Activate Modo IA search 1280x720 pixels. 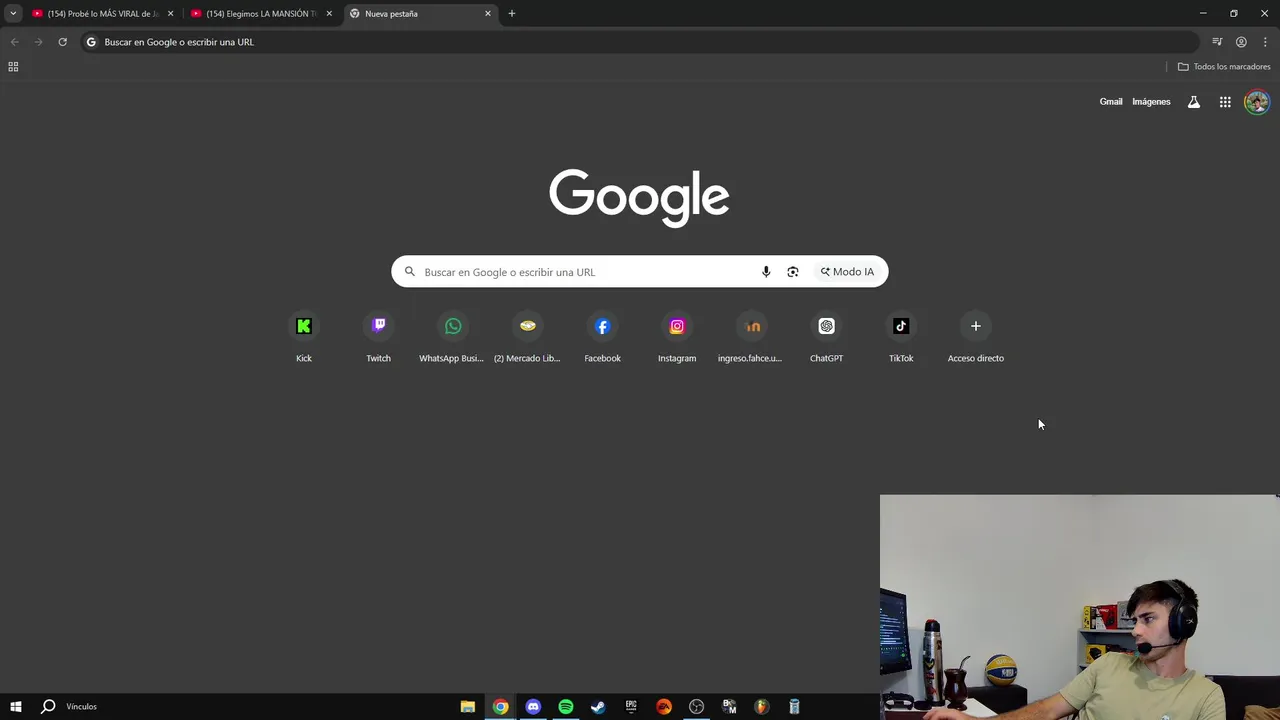(847, 272)
